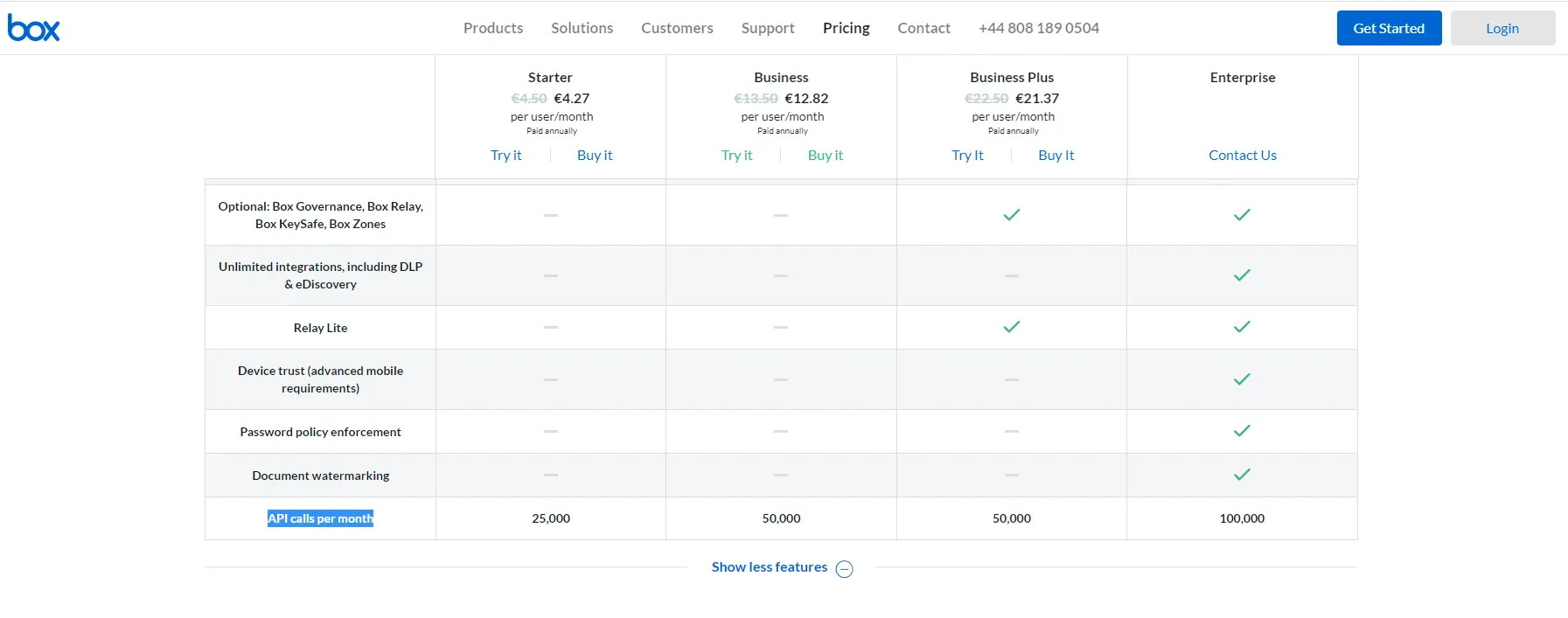Click Enterprise checkmark in Unlimited integrations row
The height and width of the screenshot is (618, 1568).
(1242, 275)
